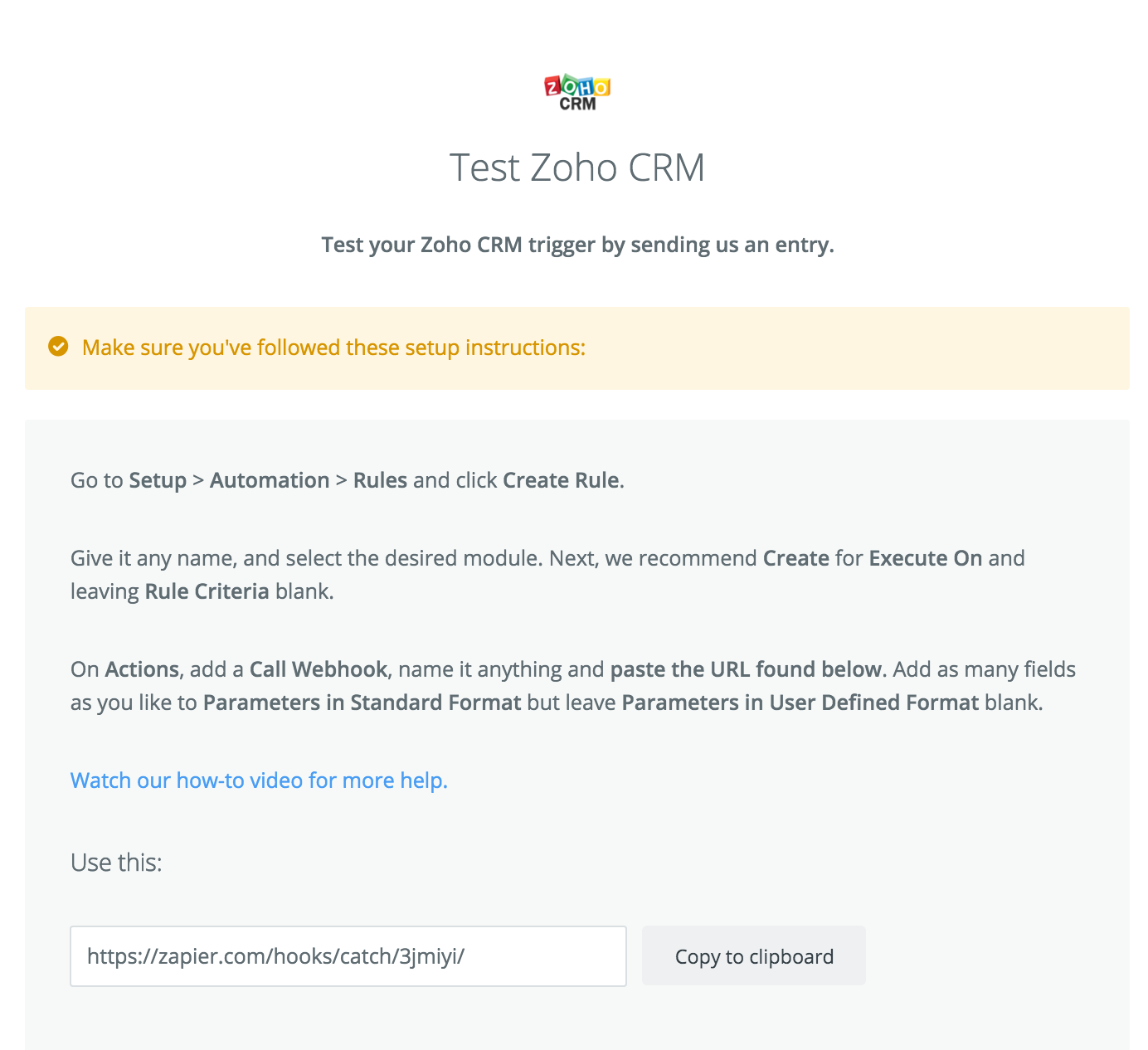Click the bold 'Create Rule' text
Image resolution: width=1148 pixels, height=1050 pixels.
tap(562, 481)
